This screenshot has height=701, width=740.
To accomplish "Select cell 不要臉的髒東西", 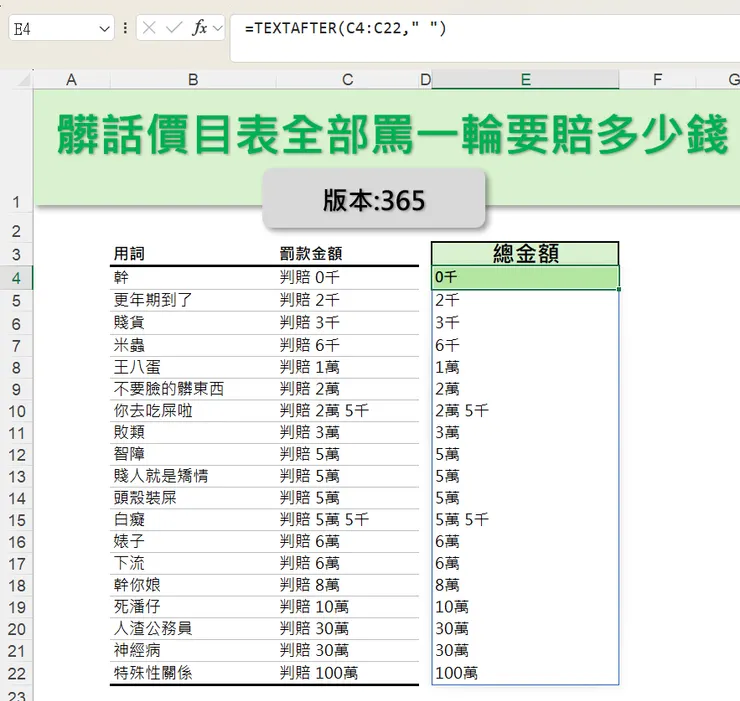I will [x=193, y=389].
